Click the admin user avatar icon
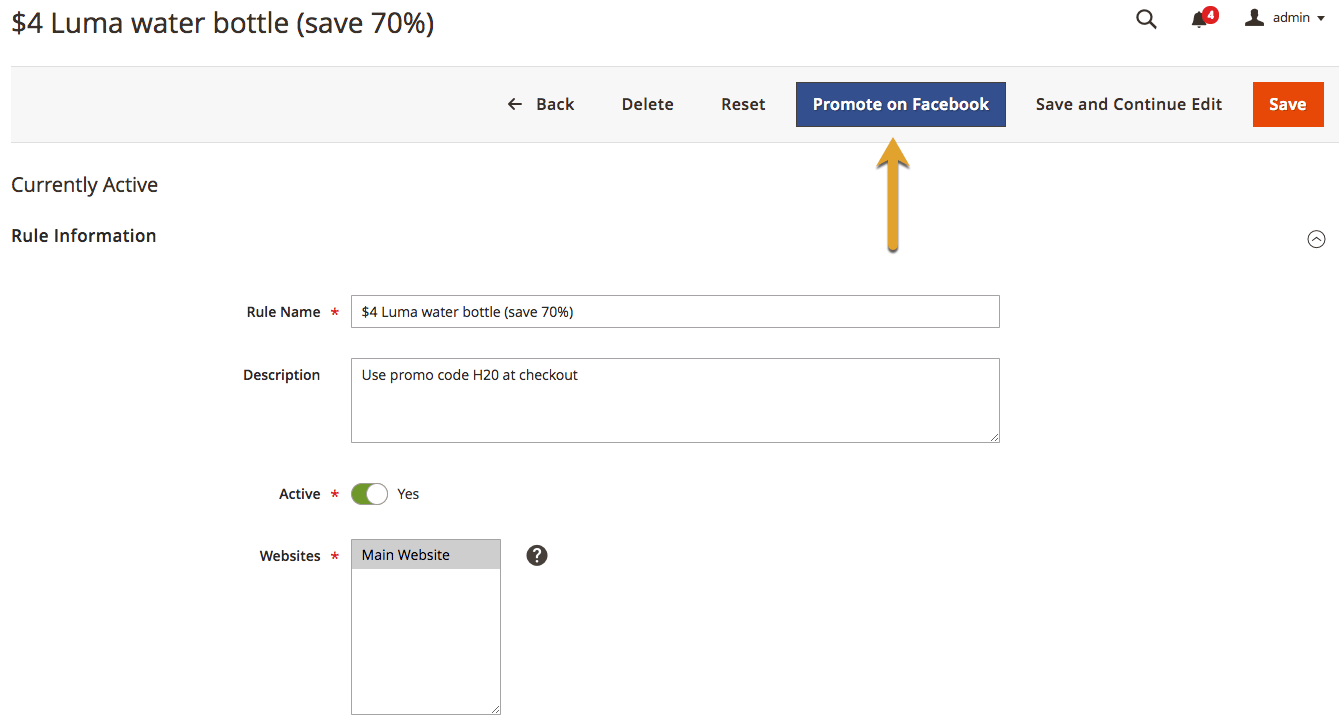Viewport: 1344px width, 728px height. (1254, 18)
